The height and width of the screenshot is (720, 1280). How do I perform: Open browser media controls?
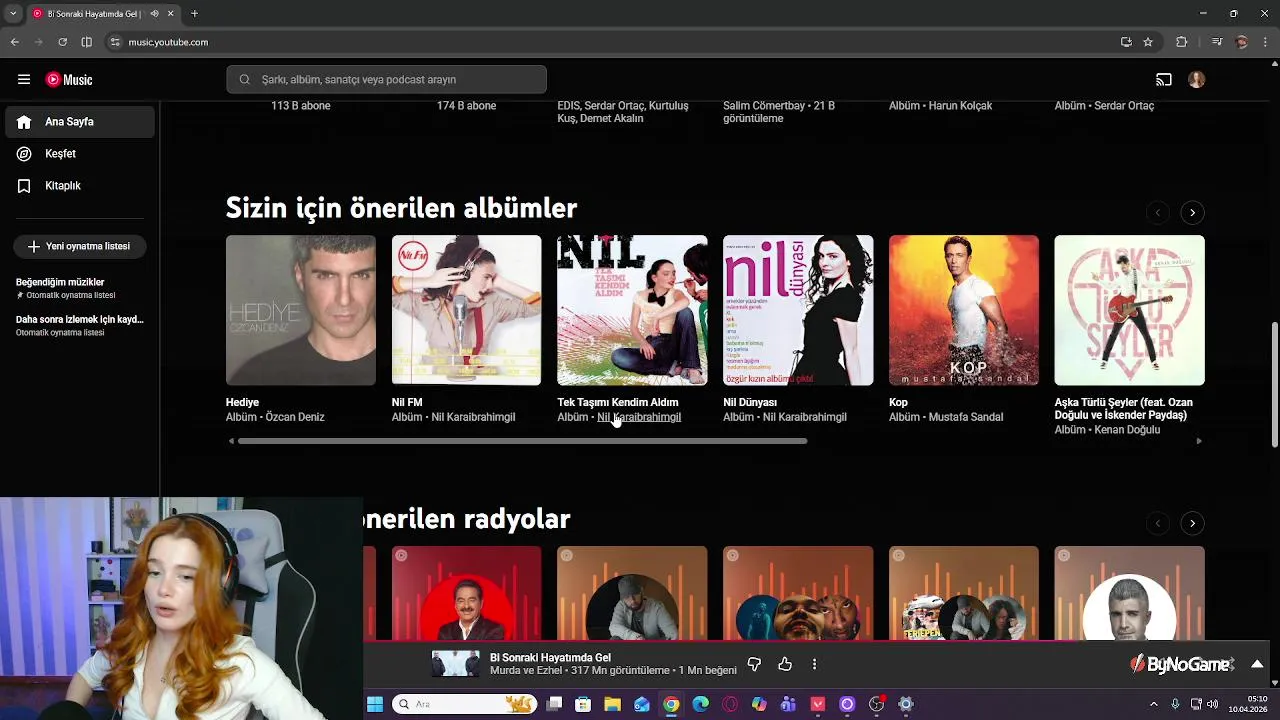point(1217,42)
